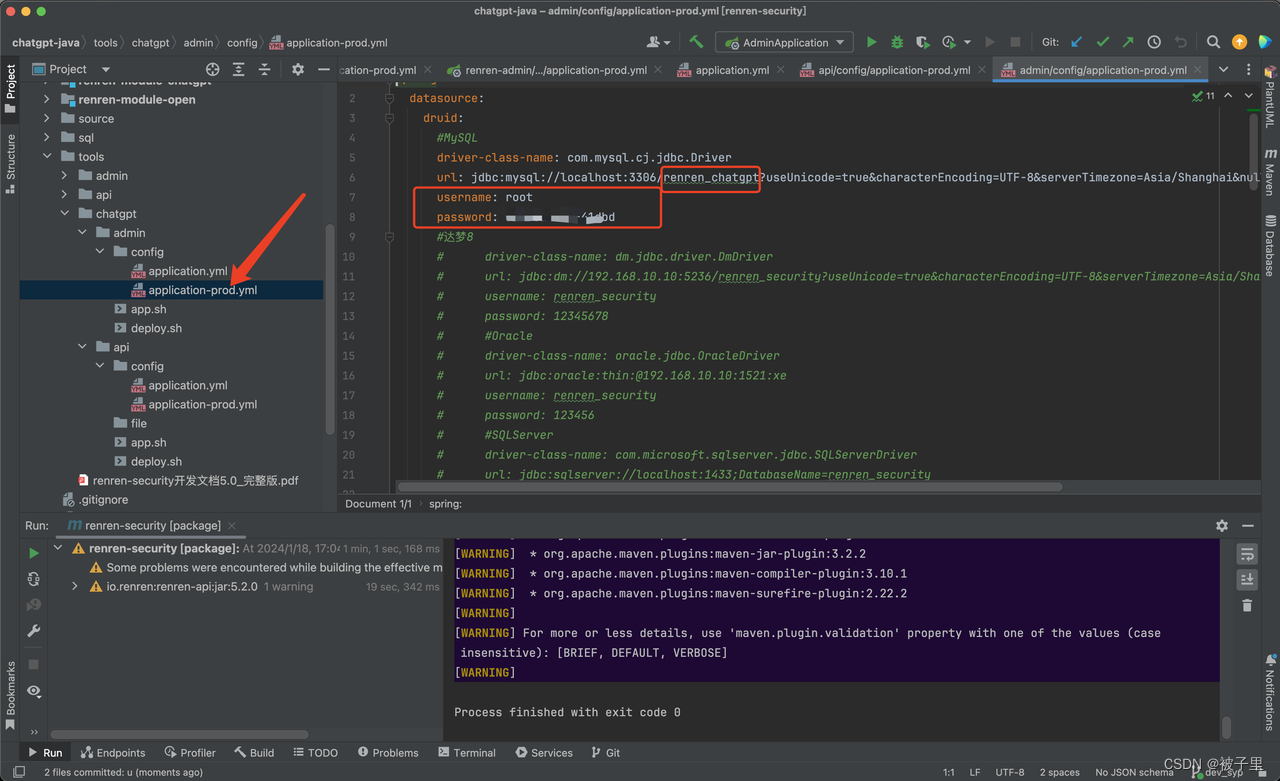Click Git Update Project blue arrow
The image size is (1280, 781).
[x=1077, y=42]
